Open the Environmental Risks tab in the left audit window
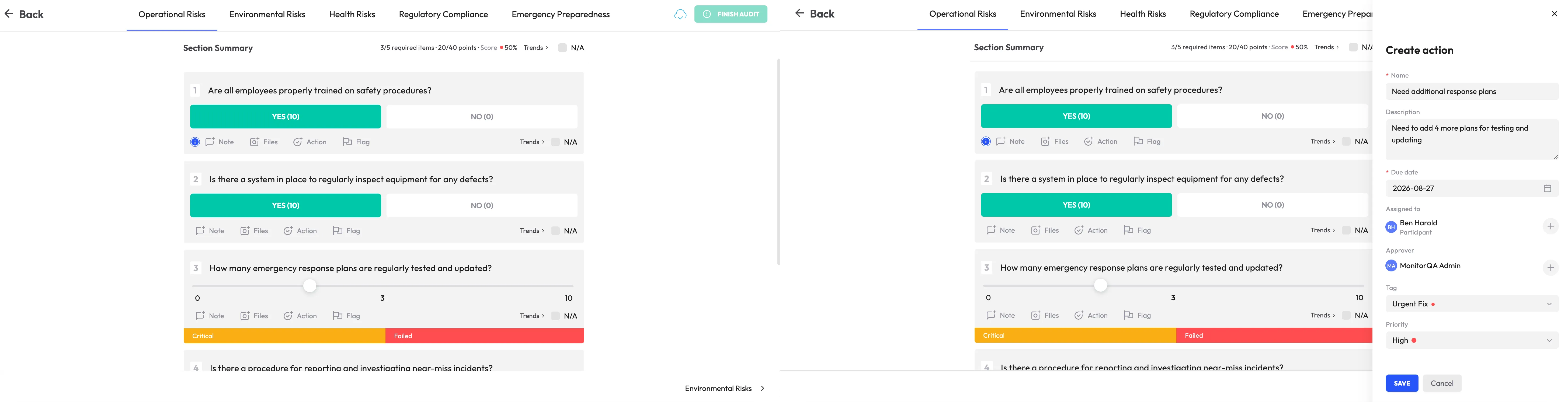Screen dimensions: 1568x402 click(x=267, y=14)
